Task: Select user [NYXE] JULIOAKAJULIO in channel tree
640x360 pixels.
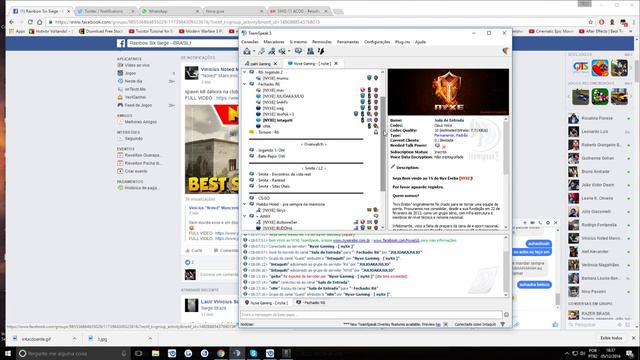Action: pyautogui.click(x=283, y=96)
